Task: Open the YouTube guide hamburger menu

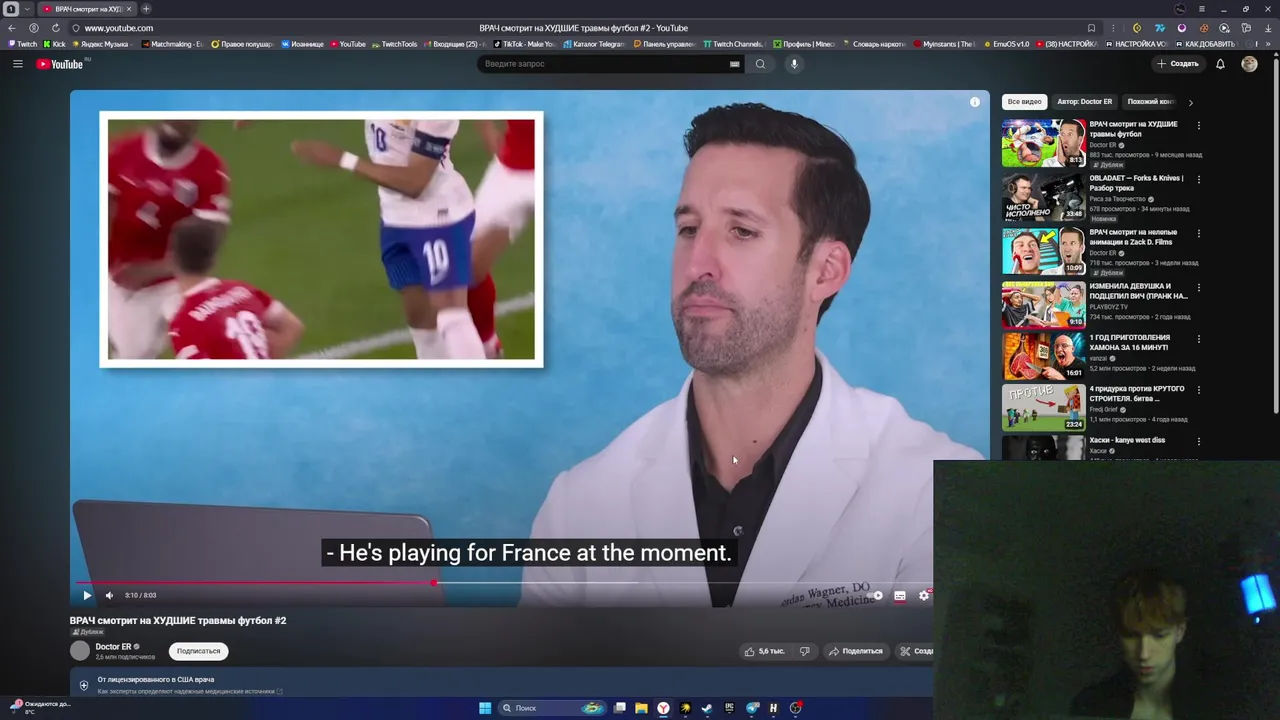Action: (x=17, y=64)
